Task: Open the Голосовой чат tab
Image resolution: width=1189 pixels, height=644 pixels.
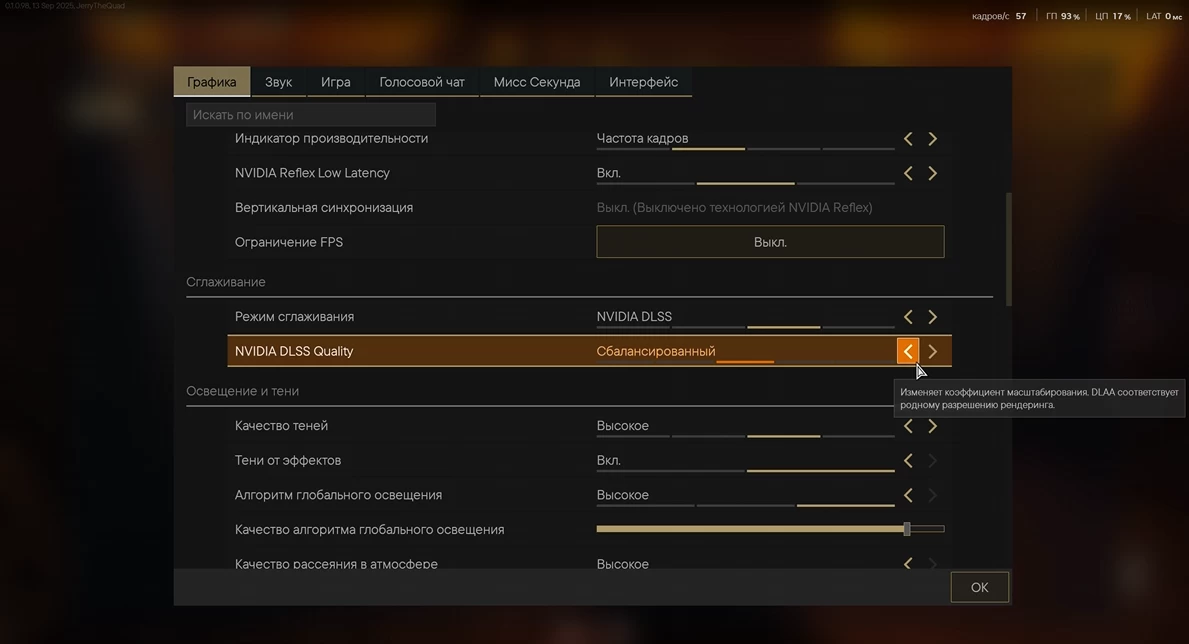Action: click(x=422, y=82)
